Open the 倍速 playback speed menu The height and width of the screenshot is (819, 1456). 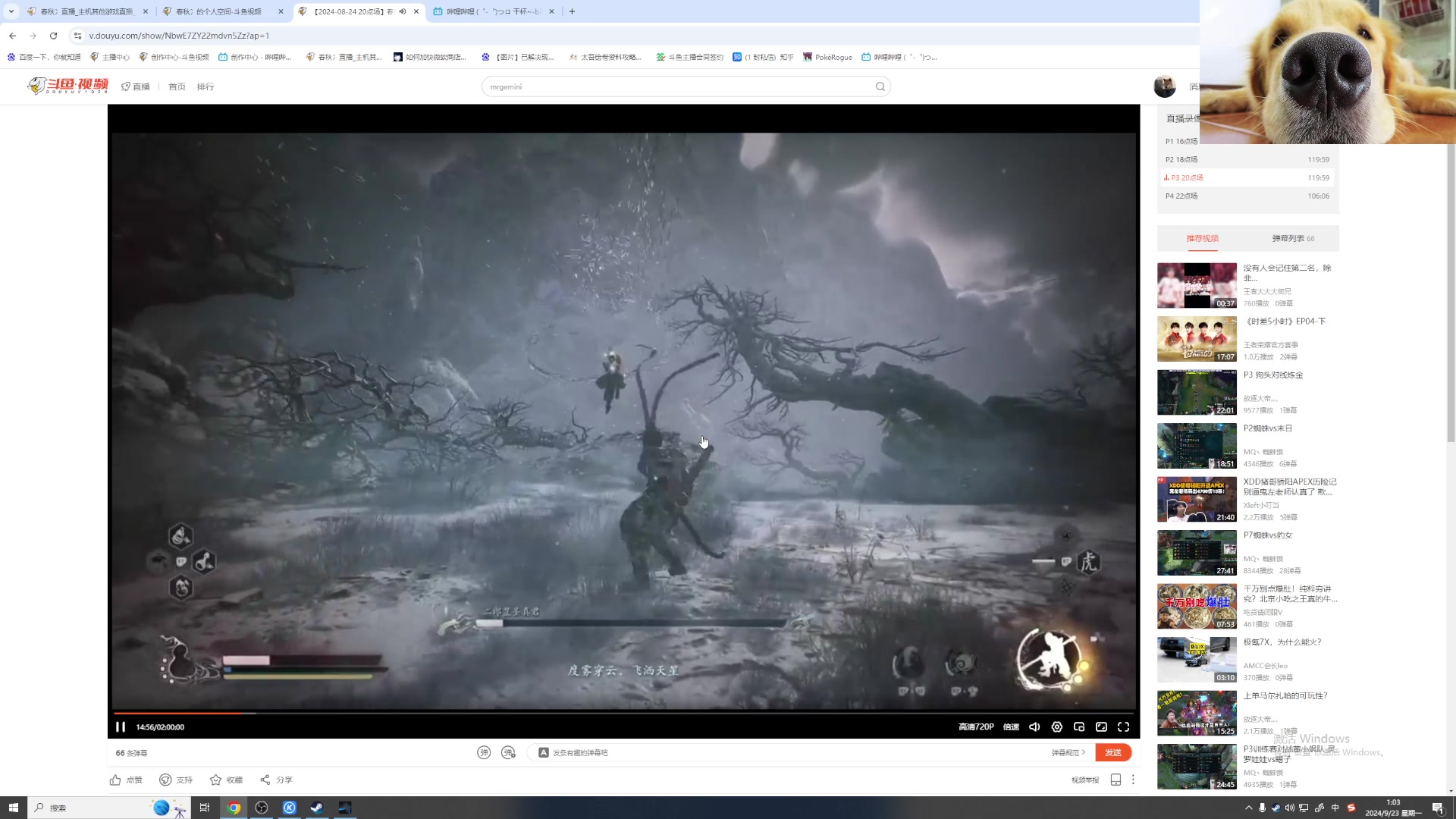pos(1011,726)
